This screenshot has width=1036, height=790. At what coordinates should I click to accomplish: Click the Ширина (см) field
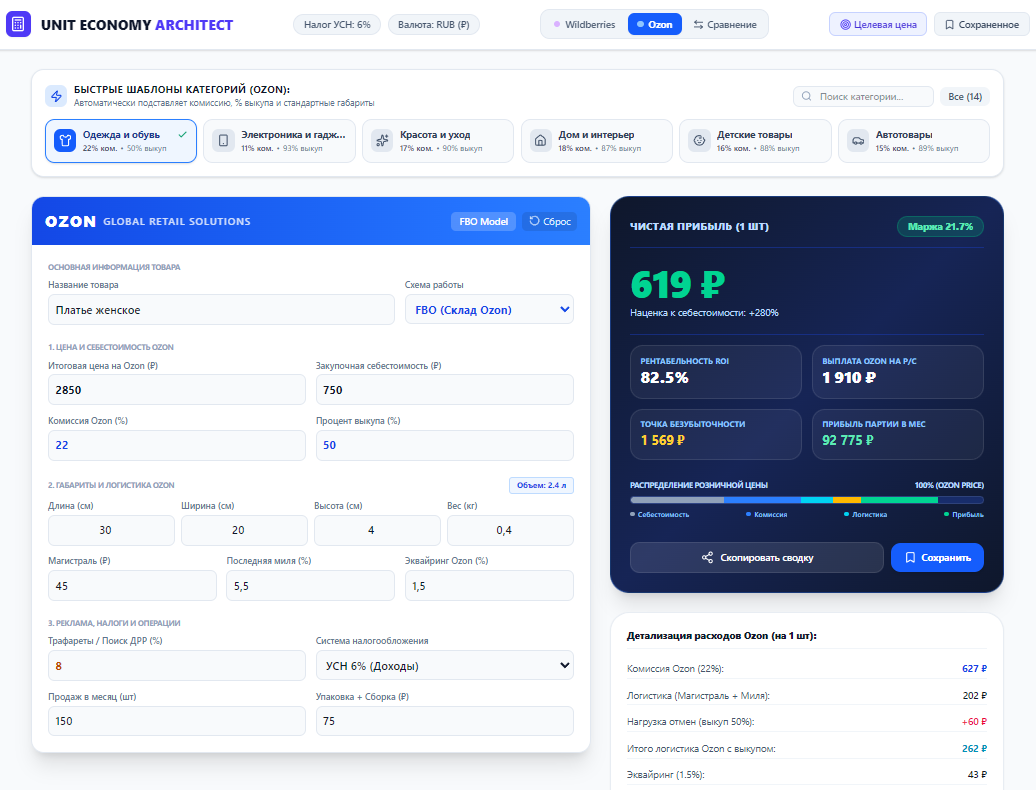coord(244,530)
